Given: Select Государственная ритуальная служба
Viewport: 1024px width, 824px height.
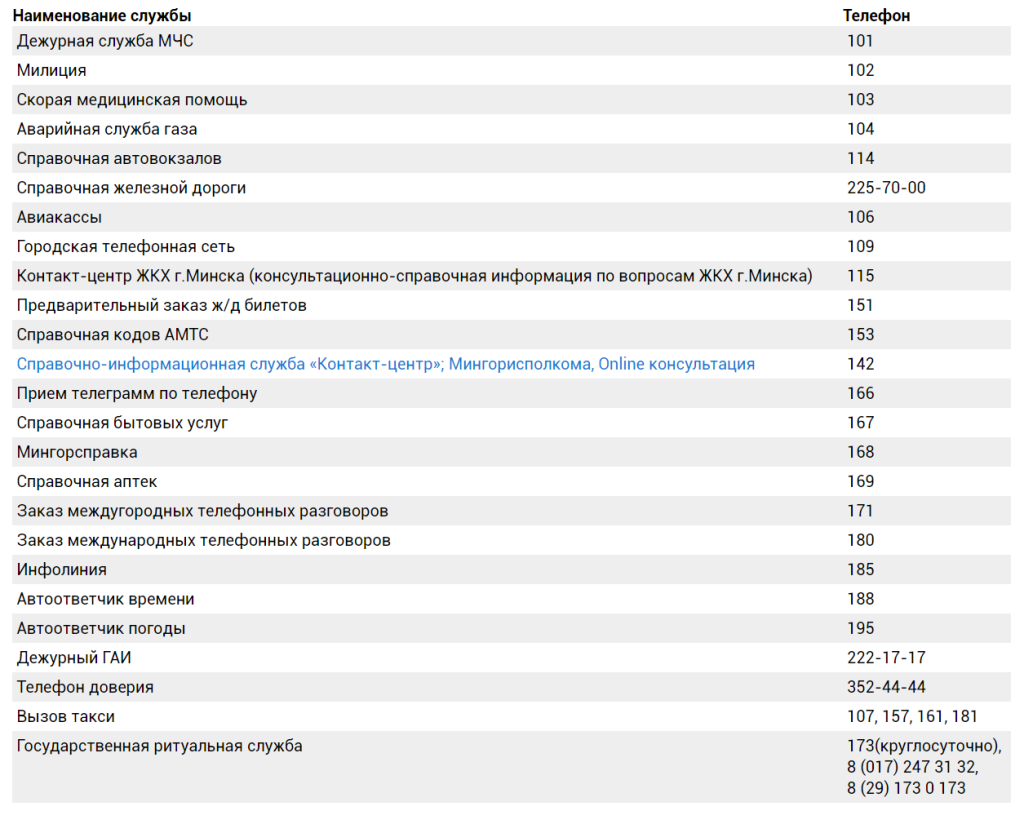Looking at the screenshot, I should coord(159,746).
